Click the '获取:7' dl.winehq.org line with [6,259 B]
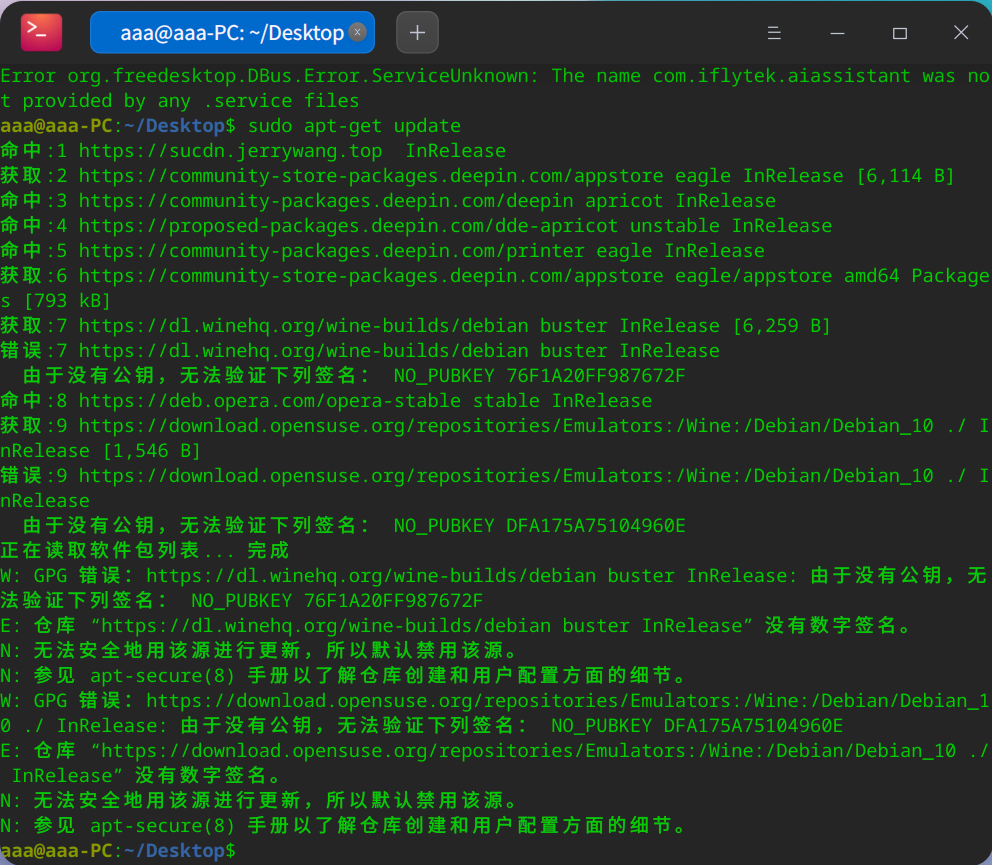This screenshot has width=992, height=865. tap(415, 326)
